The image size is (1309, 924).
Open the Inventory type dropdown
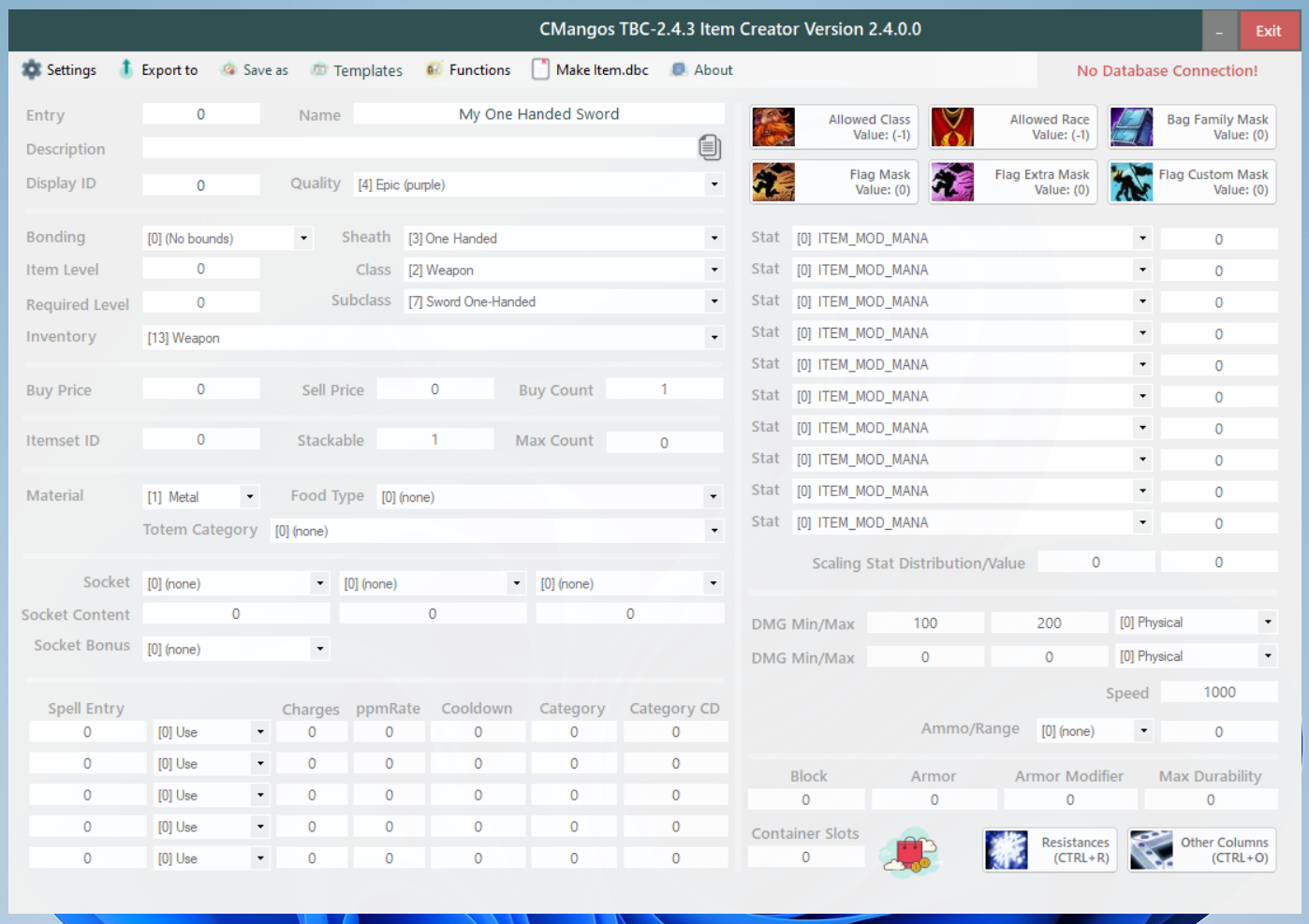click(x=714, y=338)
